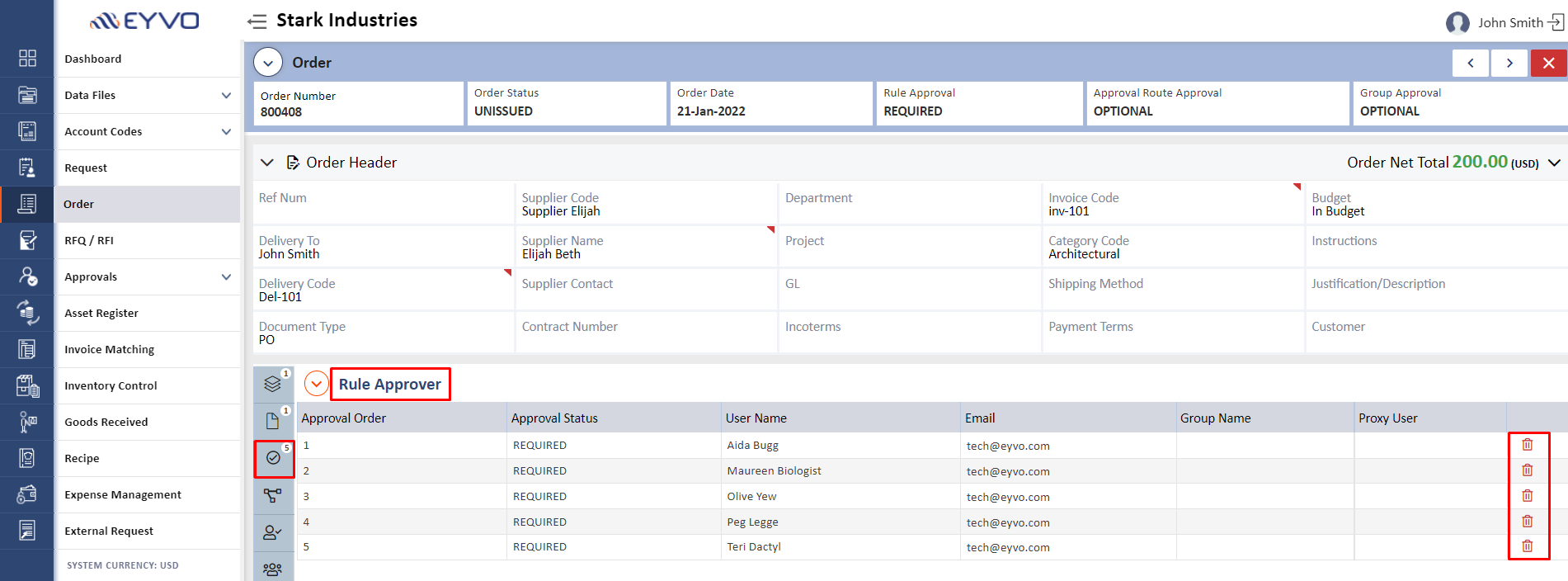
Task: Select the Rule Approver checkmark tab icon
Action: tap(273, 458)
